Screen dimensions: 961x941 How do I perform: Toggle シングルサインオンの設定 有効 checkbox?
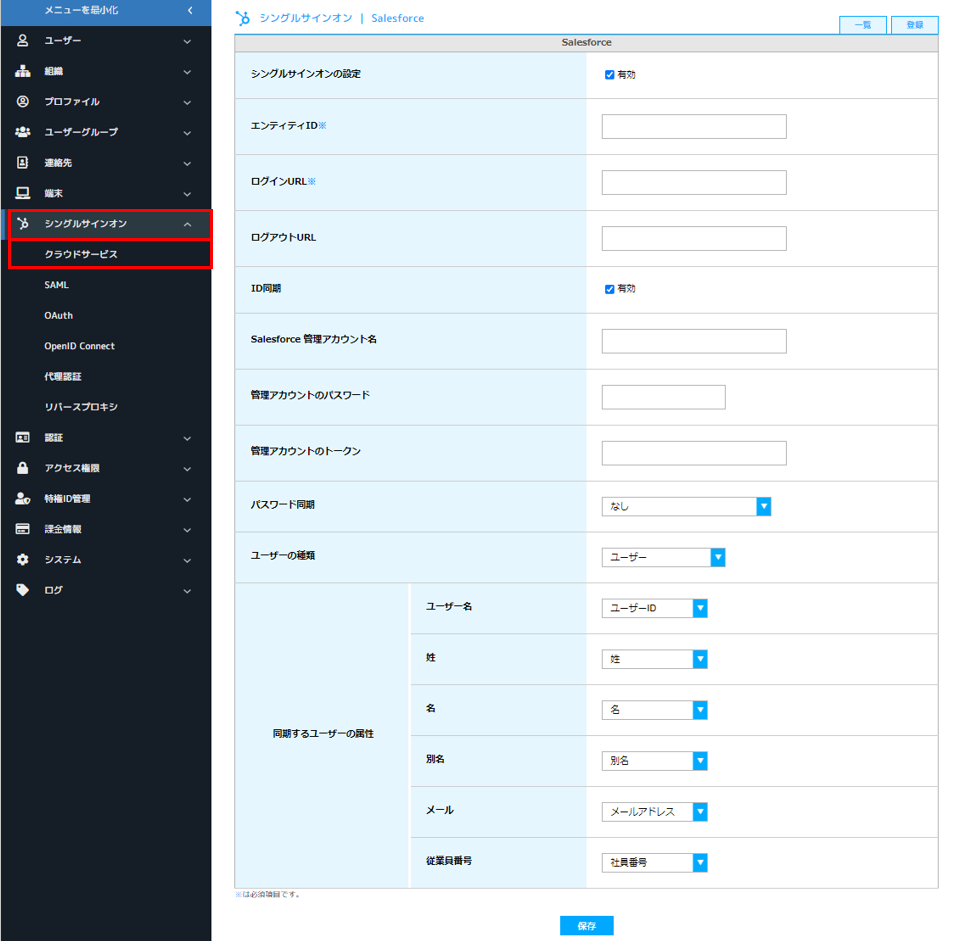tap(609, 75)
